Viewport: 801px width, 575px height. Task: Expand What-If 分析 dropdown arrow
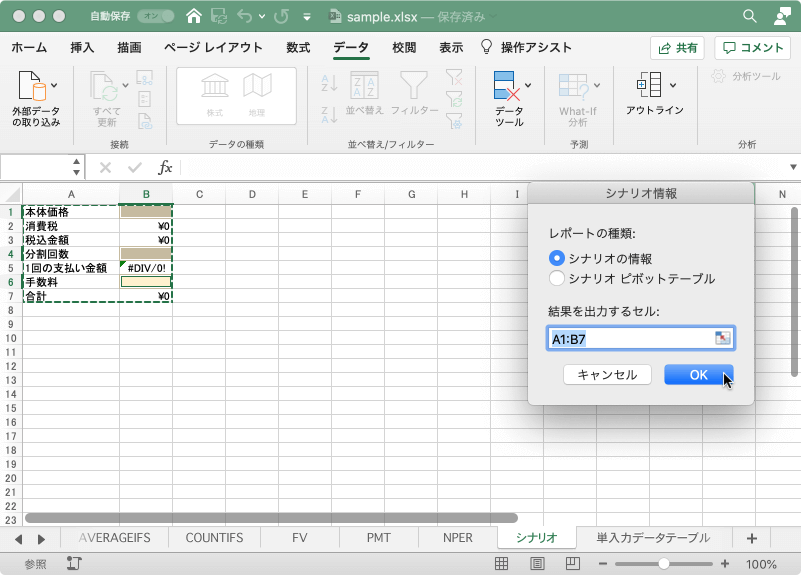pos(597,85)
